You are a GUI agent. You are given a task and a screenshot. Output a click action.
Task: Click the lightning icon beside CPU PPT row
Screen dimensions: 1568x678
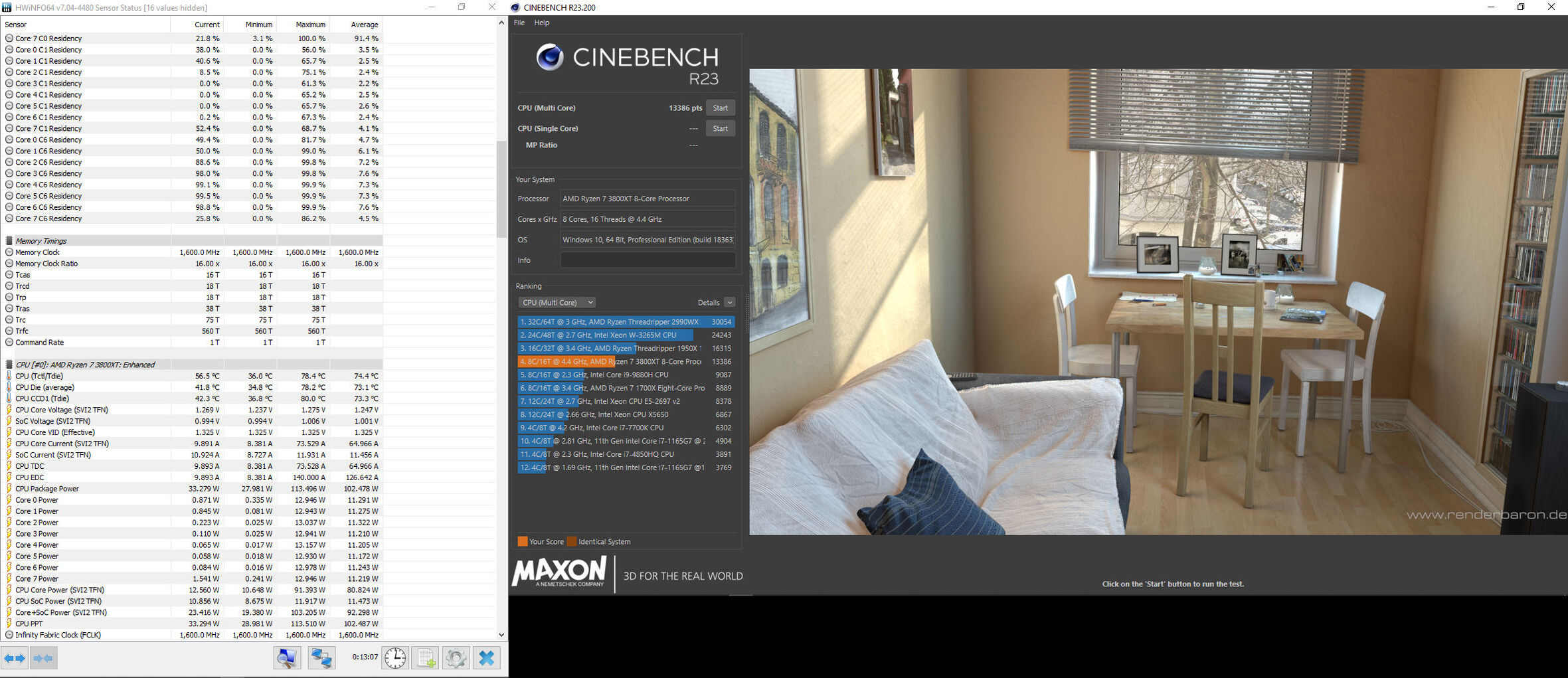pyautogui.click(x=9, y=624)
